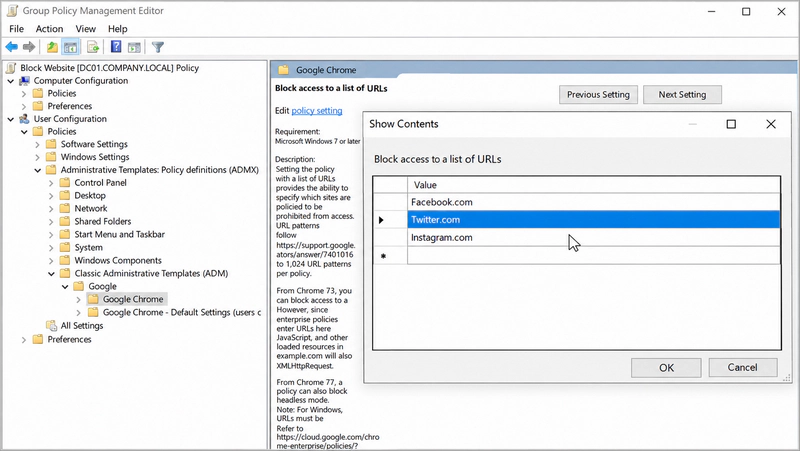
Task: Open the Action menu
Action: click(x=49, y=29)
